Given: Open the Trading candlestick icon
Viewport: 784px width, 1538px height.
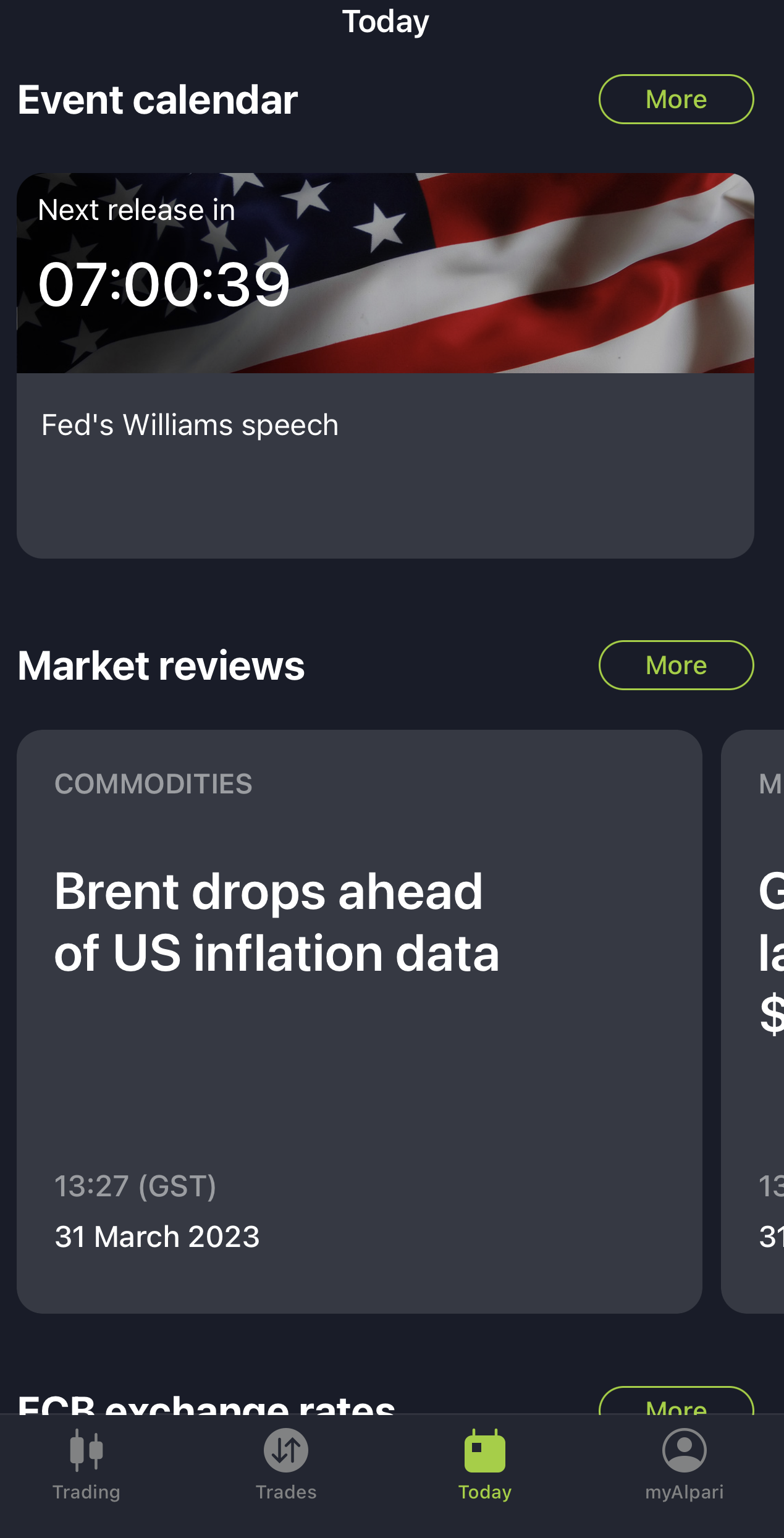Looking at the screenshot, I should pyautogui.click(x=86, y=1450).
